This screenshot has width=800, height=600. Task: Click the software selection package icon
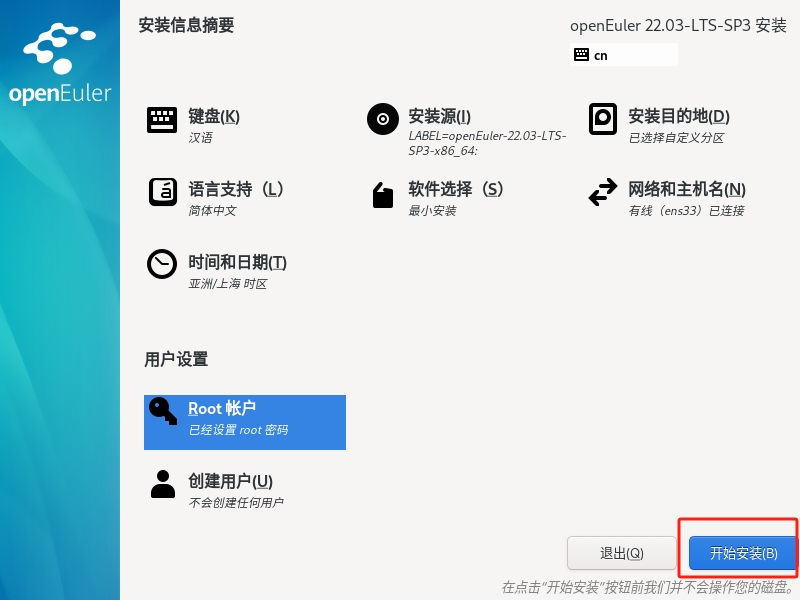point(383,195)
